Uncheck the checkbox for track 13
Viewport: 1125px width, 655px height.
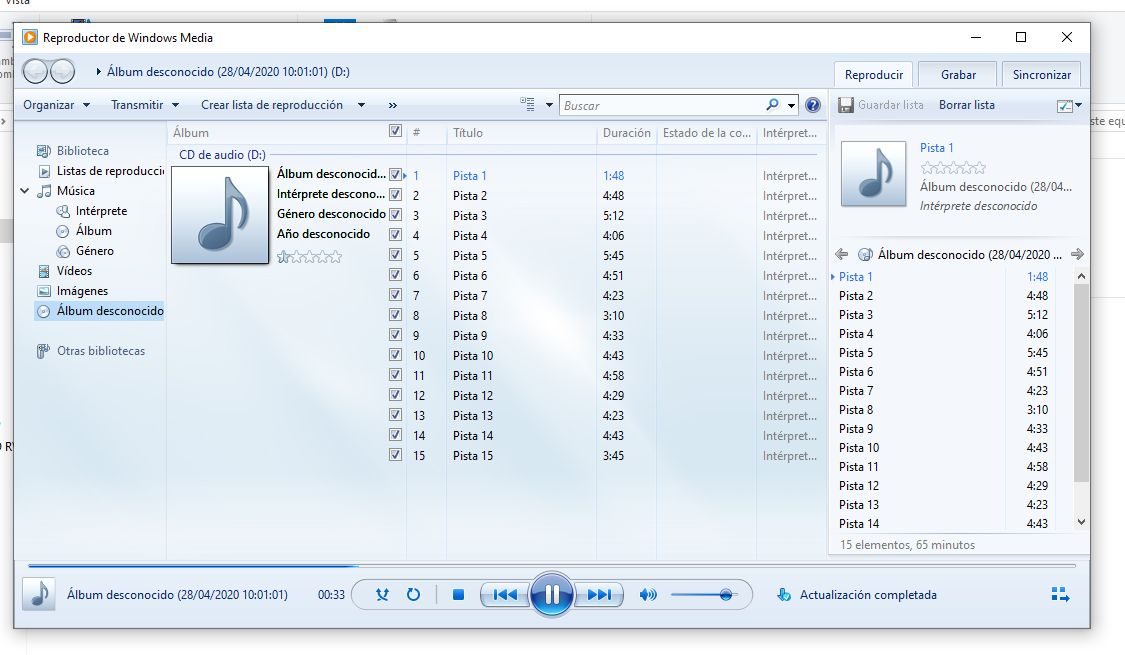395,415
